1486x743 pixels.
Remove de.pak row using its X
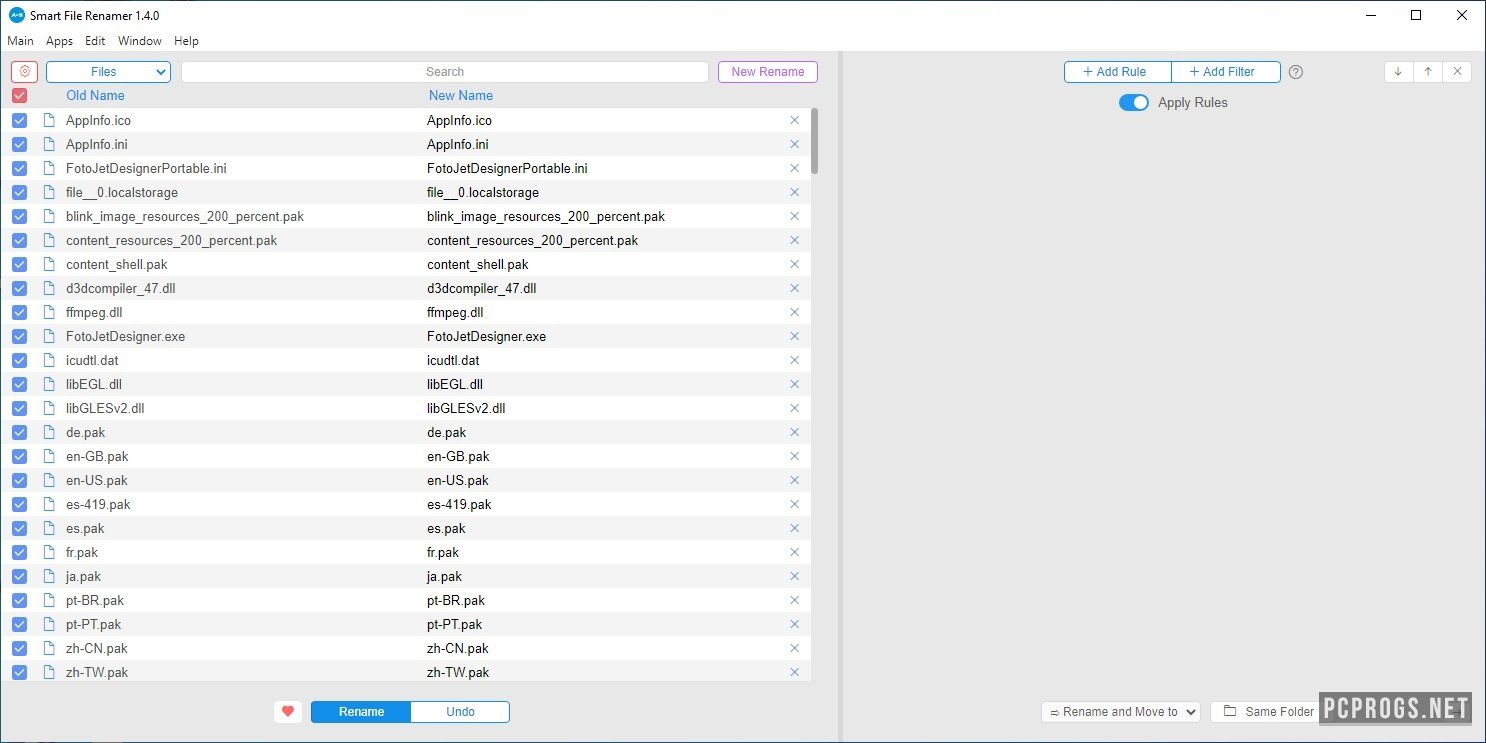(795, 432)
